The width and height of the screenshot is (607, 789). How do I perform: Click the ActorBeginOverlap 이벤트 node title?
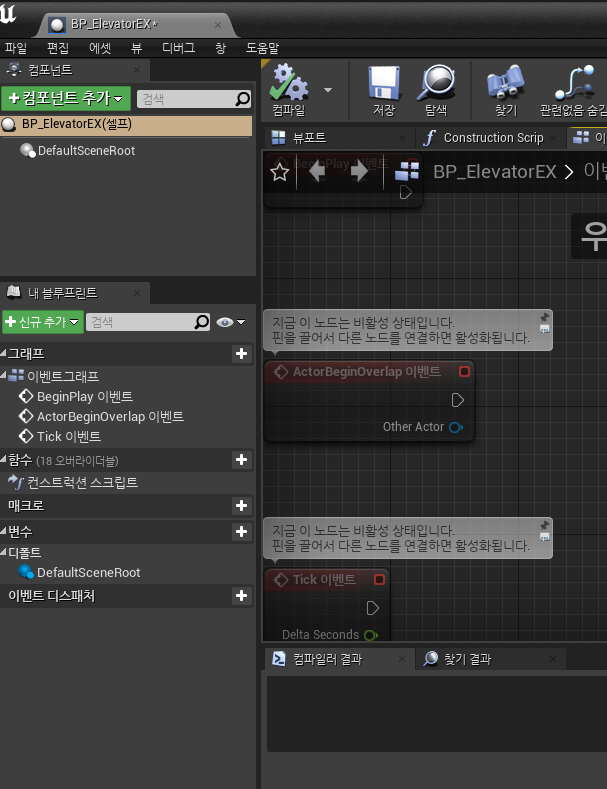click(x=366, y=372)
